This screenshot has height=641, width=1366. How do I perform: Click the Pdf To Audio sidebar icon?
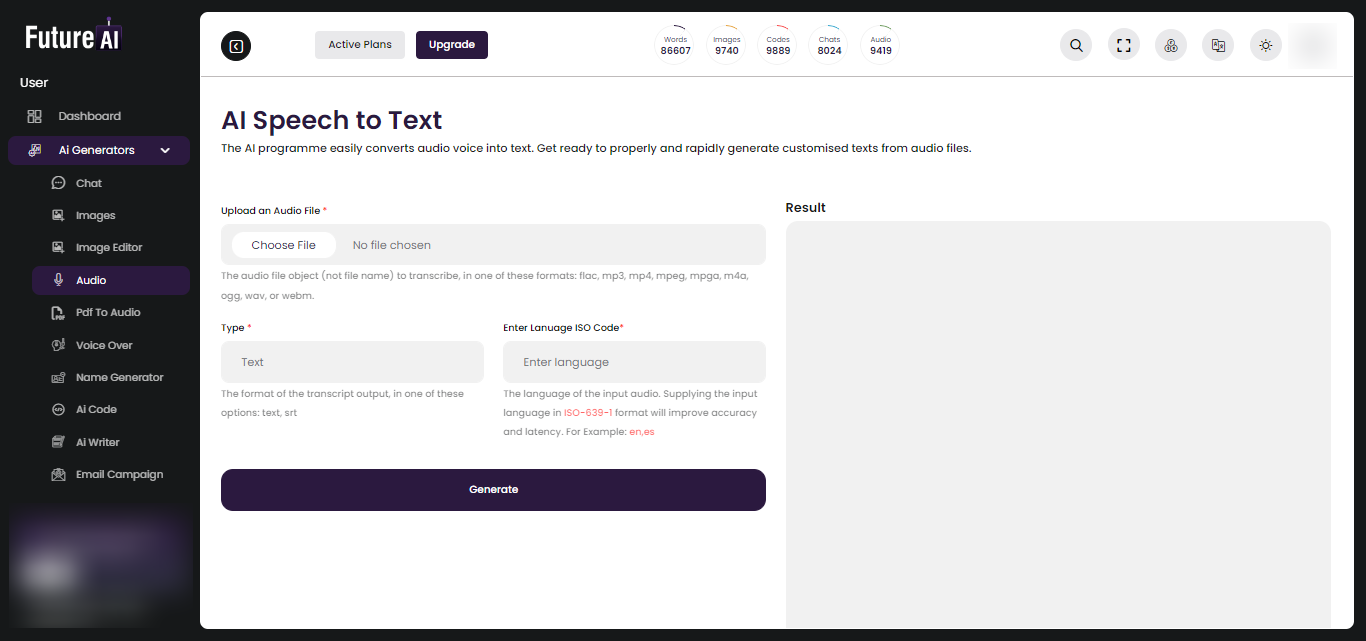click(58, 313)
